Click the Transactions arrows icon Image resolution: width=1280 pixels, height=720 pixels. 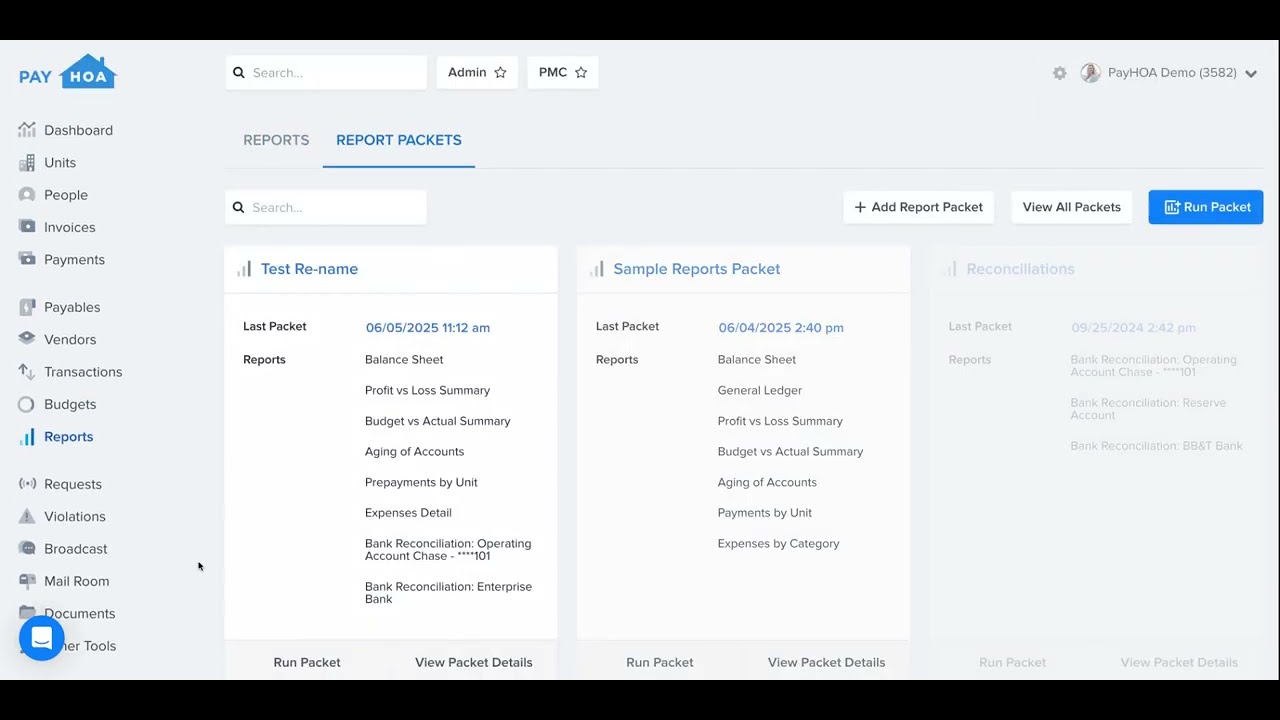coord(27,371)
